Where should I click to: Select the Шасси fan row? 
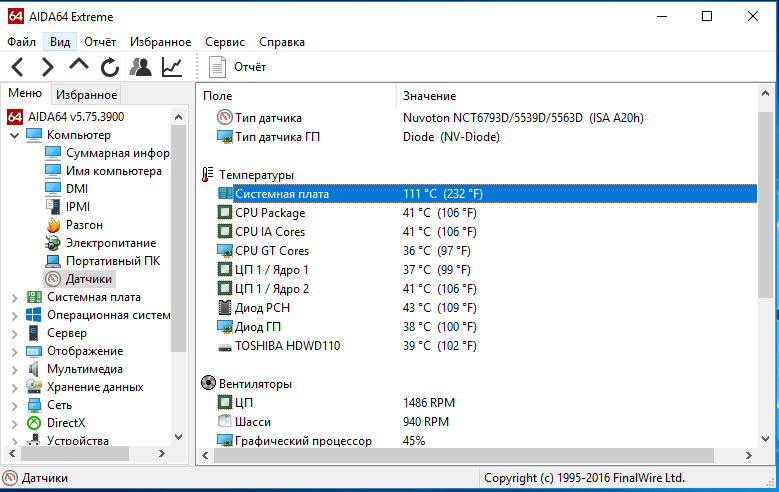(487, 422)
